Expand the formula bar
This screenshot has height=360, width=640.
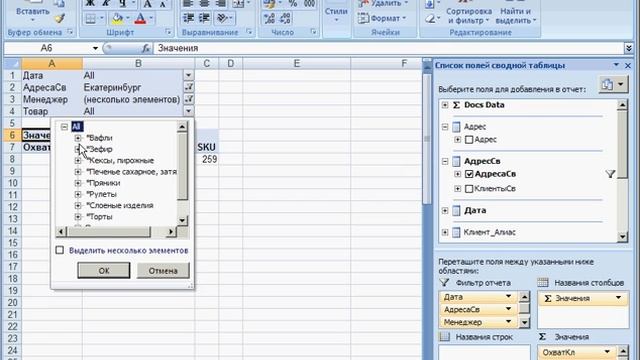[629, 48]
